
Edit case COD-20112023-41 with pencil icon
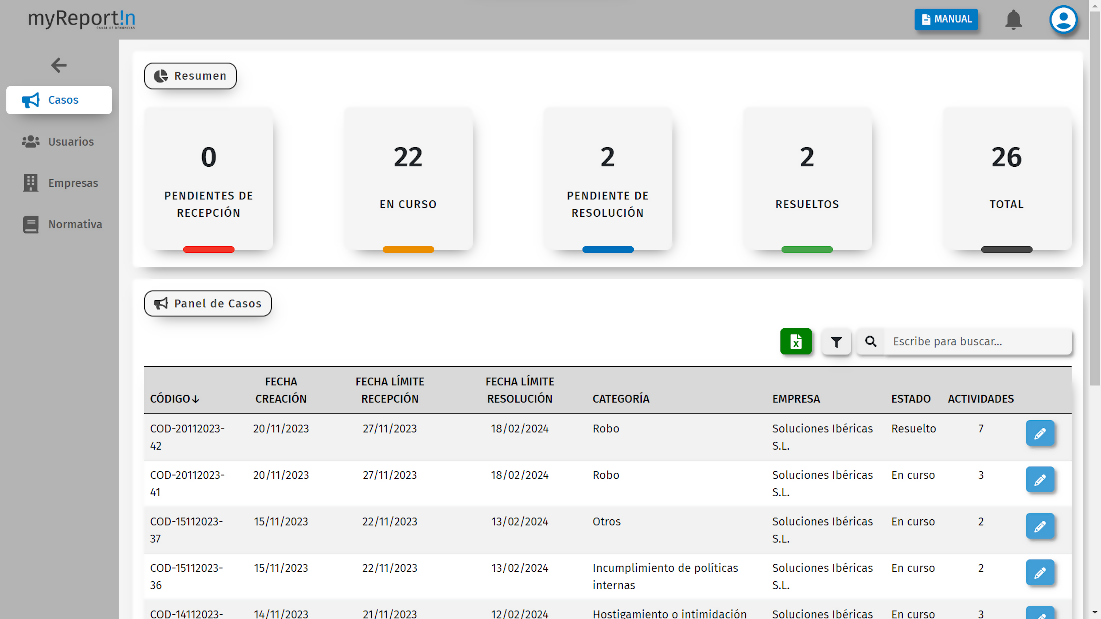point(1040,480)
